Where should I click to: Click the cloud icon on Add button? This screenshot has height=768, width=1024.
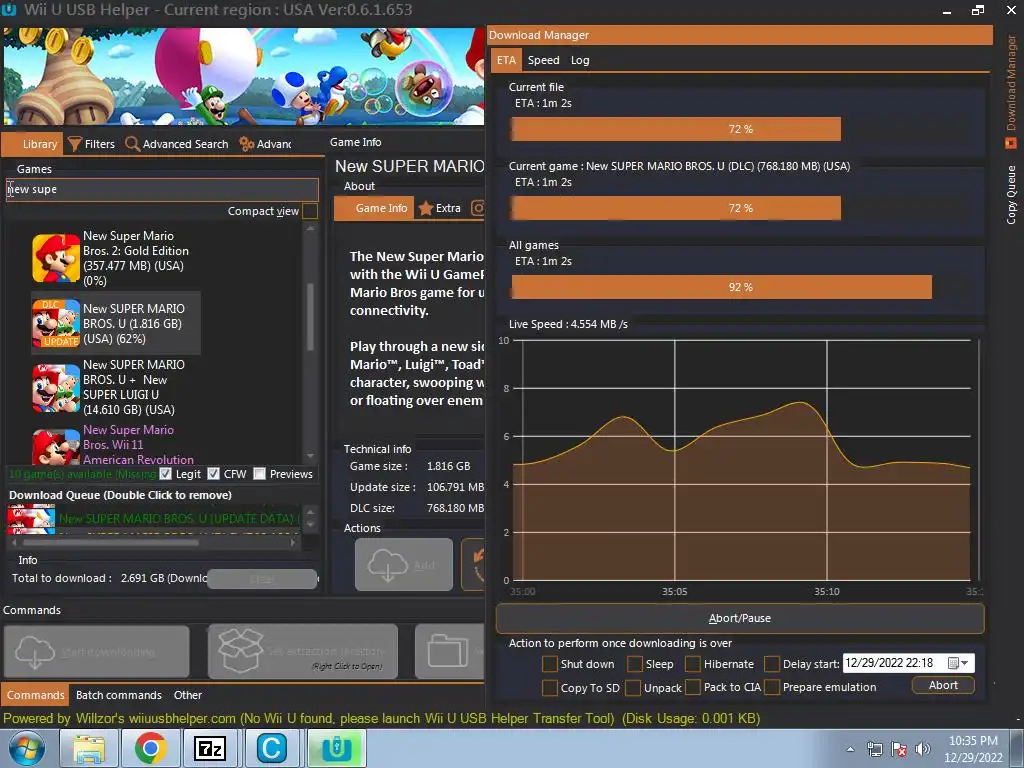388,565
